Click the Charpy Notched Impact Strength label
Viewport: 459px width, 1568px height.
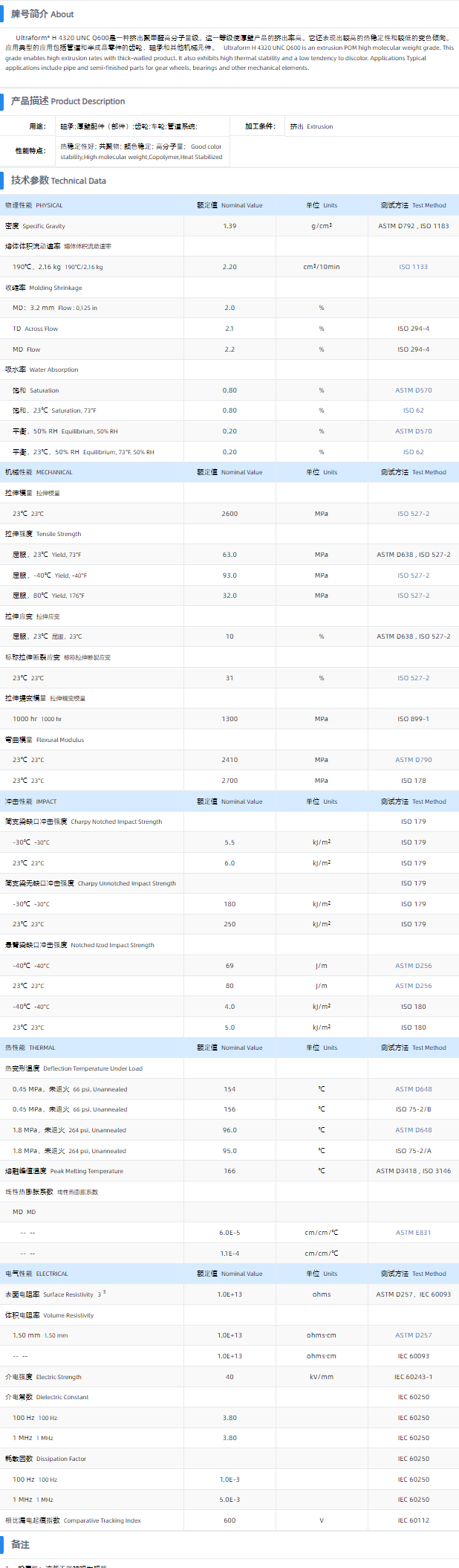pyautogui.click(x=83, y=822)
